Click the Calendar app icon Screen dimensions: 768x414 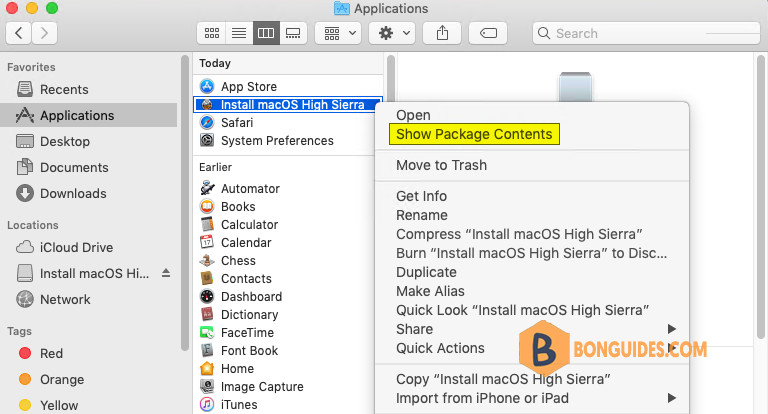[207, 242]
